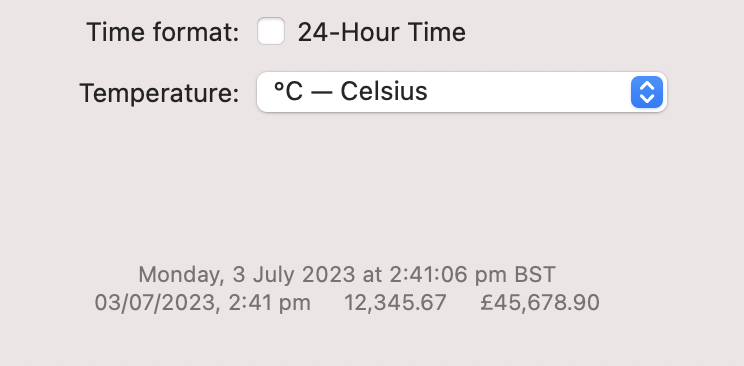This screenshot has width=744, height=366.
Task: Open the Temperature unit dropdown
Action: point(462,92)
